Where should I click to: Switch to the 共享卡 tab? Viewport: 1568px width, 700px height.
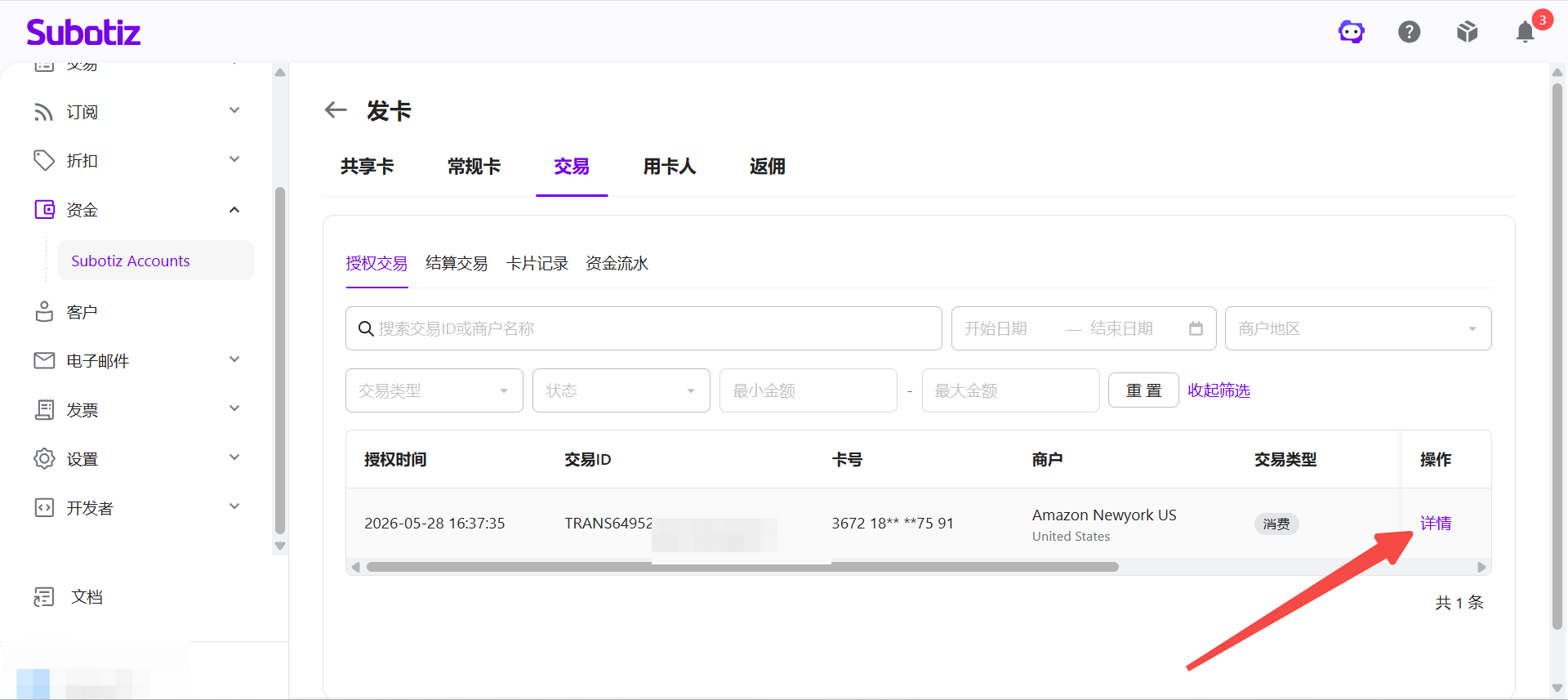click(x=367, y=167)
